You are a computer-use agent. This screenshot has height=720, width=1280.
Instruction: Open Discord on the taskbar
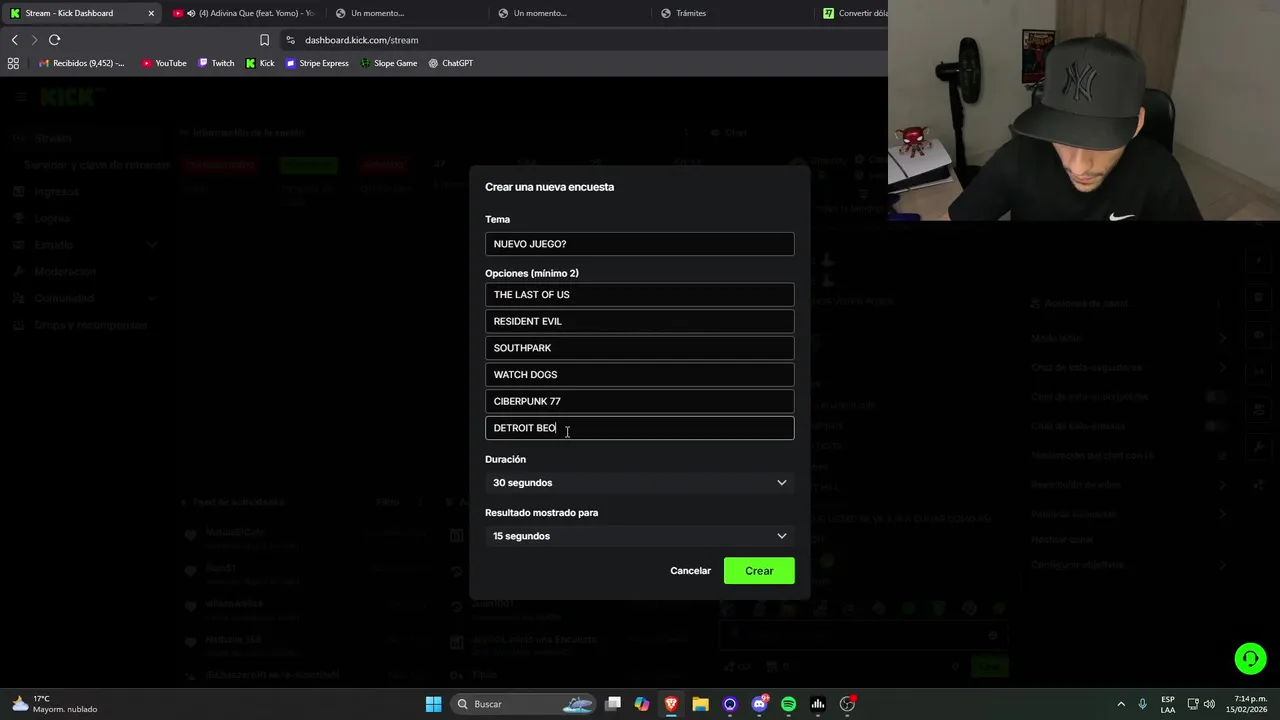click(759, 704)
